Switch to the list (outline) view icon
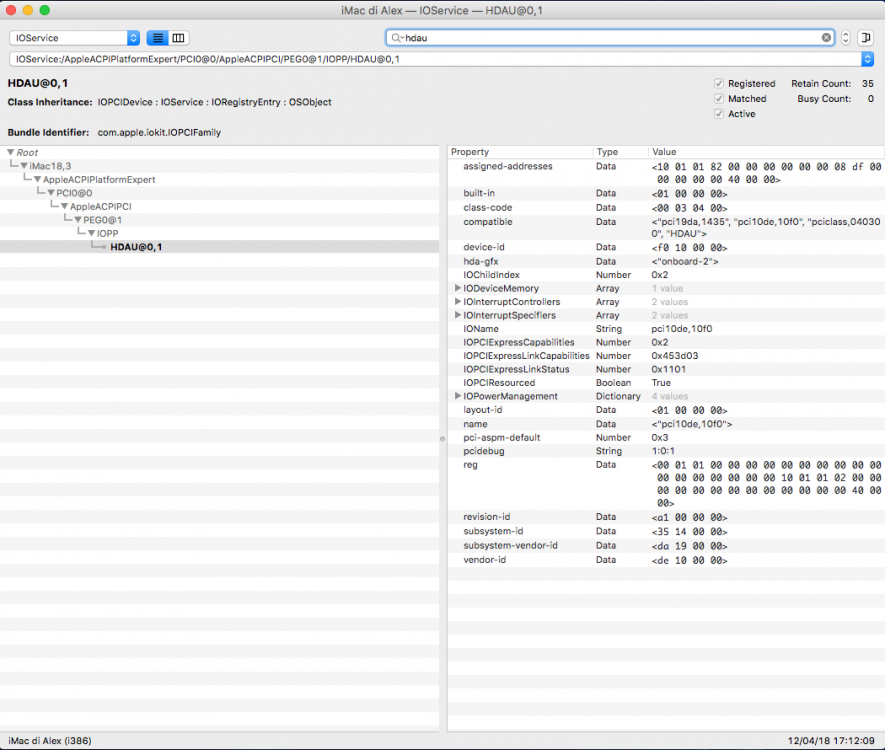The image size is (885, 750). pos(157,38)
